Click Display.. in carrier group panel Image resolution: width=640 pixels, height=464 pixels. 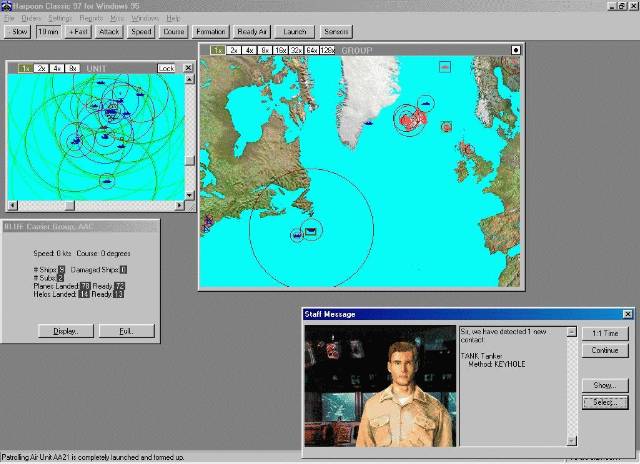coord(66,331)
